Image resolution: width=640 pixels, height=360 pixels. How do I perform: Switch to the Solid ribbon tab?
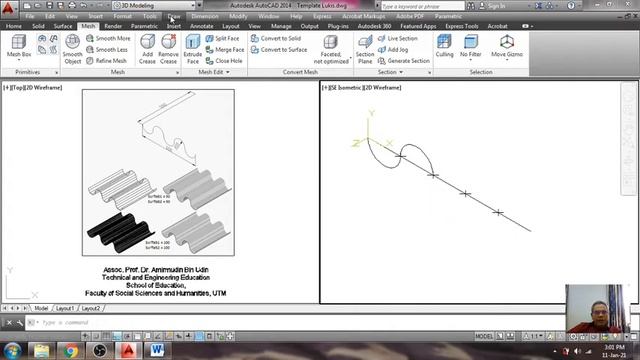[x=38, y=26]
